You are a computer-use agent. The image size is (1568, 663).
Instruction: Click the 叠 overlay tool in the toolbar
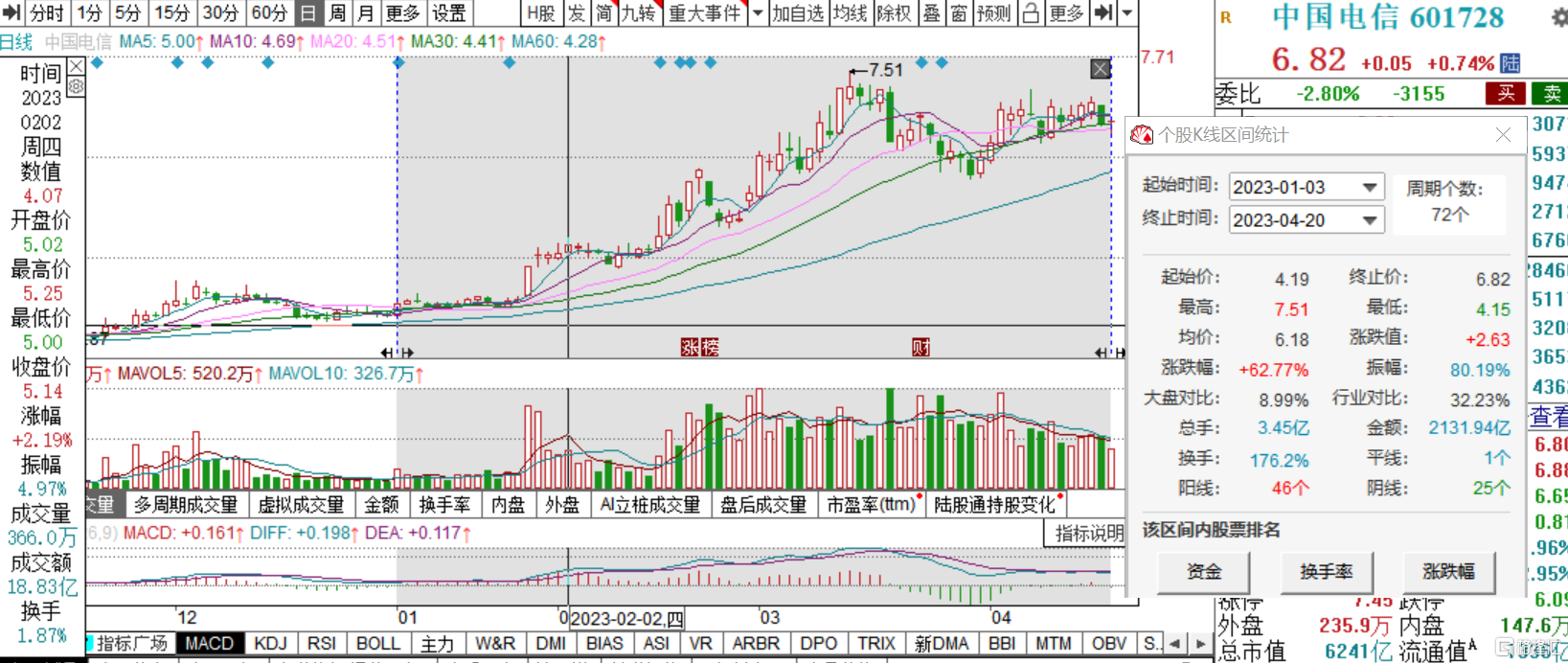tap(931, 12)
